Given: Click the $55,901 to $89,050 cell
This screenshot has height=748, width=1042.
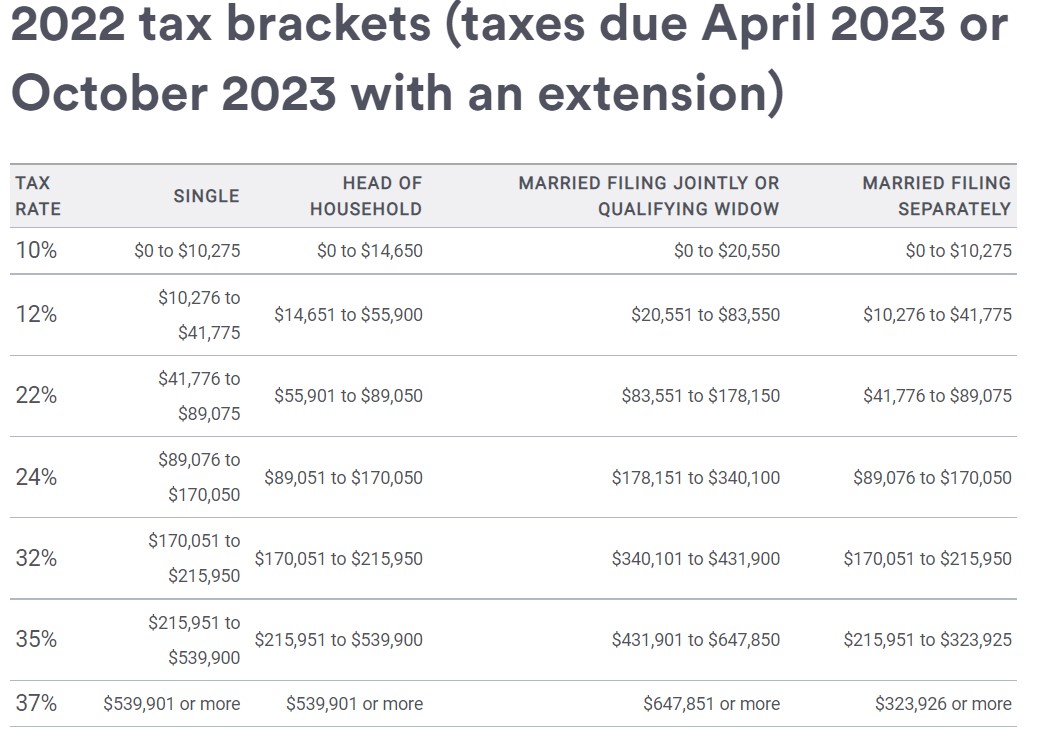Looking at the screenshot, I should 348,396.
